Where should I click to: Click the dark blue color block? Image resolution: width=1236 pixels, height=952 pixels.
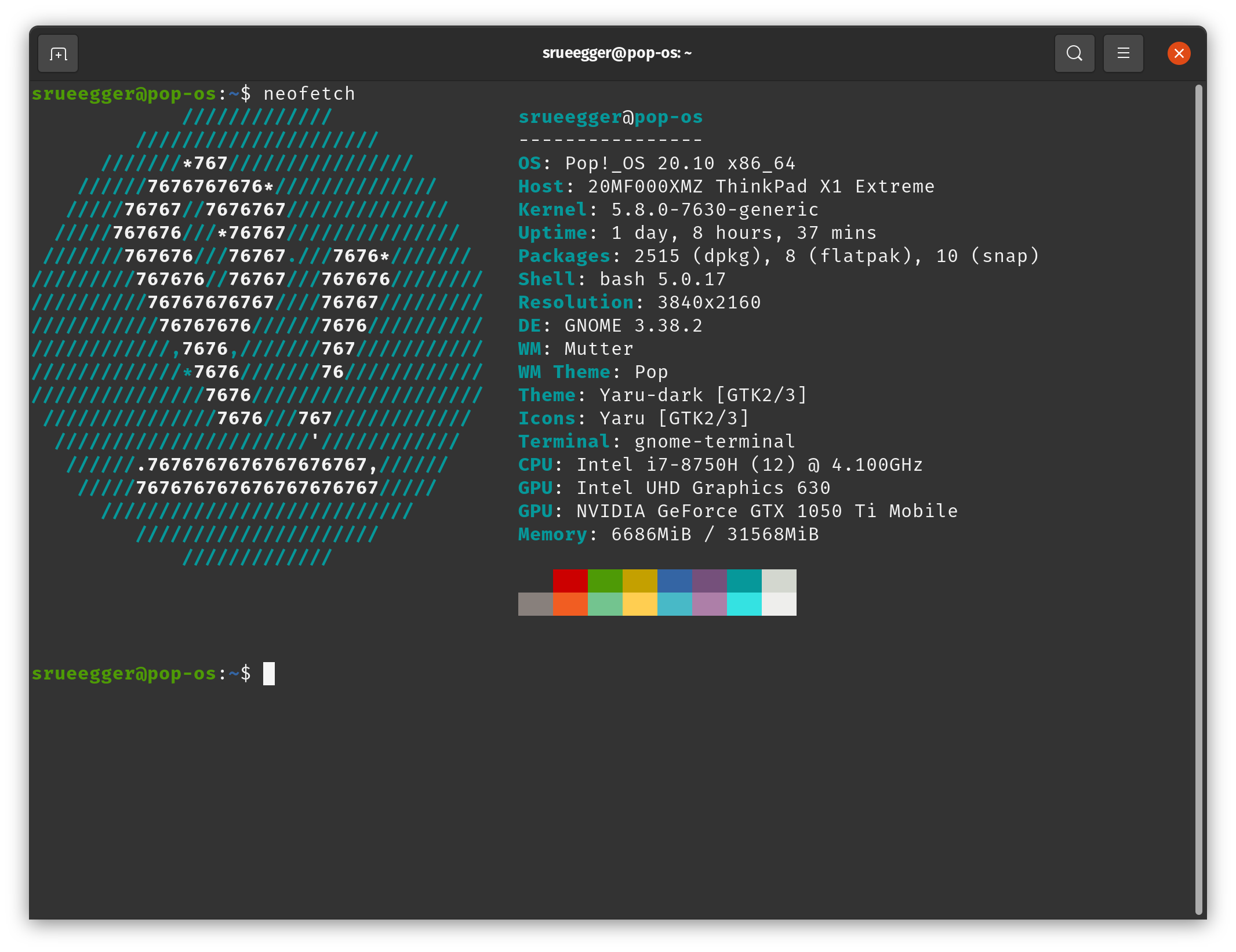pyautogui.click(x=674, y=580)
